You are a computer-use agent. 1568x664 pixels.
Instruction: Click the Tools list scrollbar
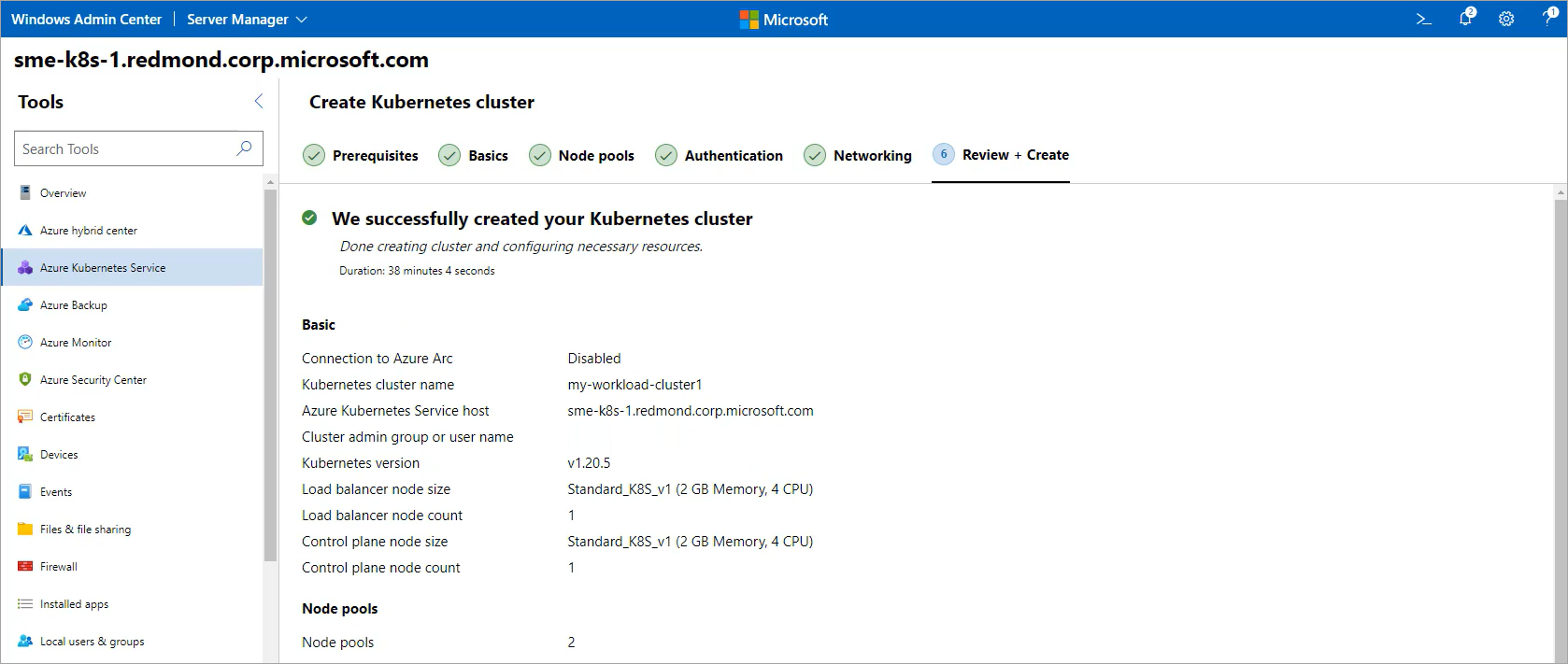pos(271,374)
